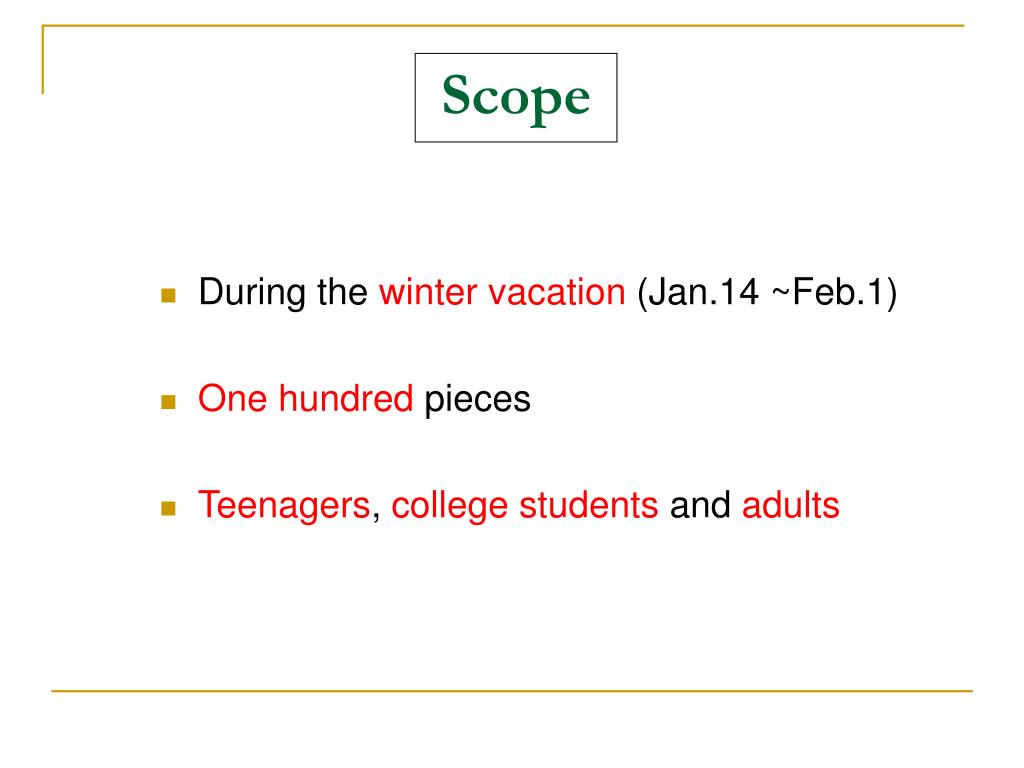Click 'Feb.1)' at end of first bullet
The image size is (1024, 768).
tap(844, 293)
